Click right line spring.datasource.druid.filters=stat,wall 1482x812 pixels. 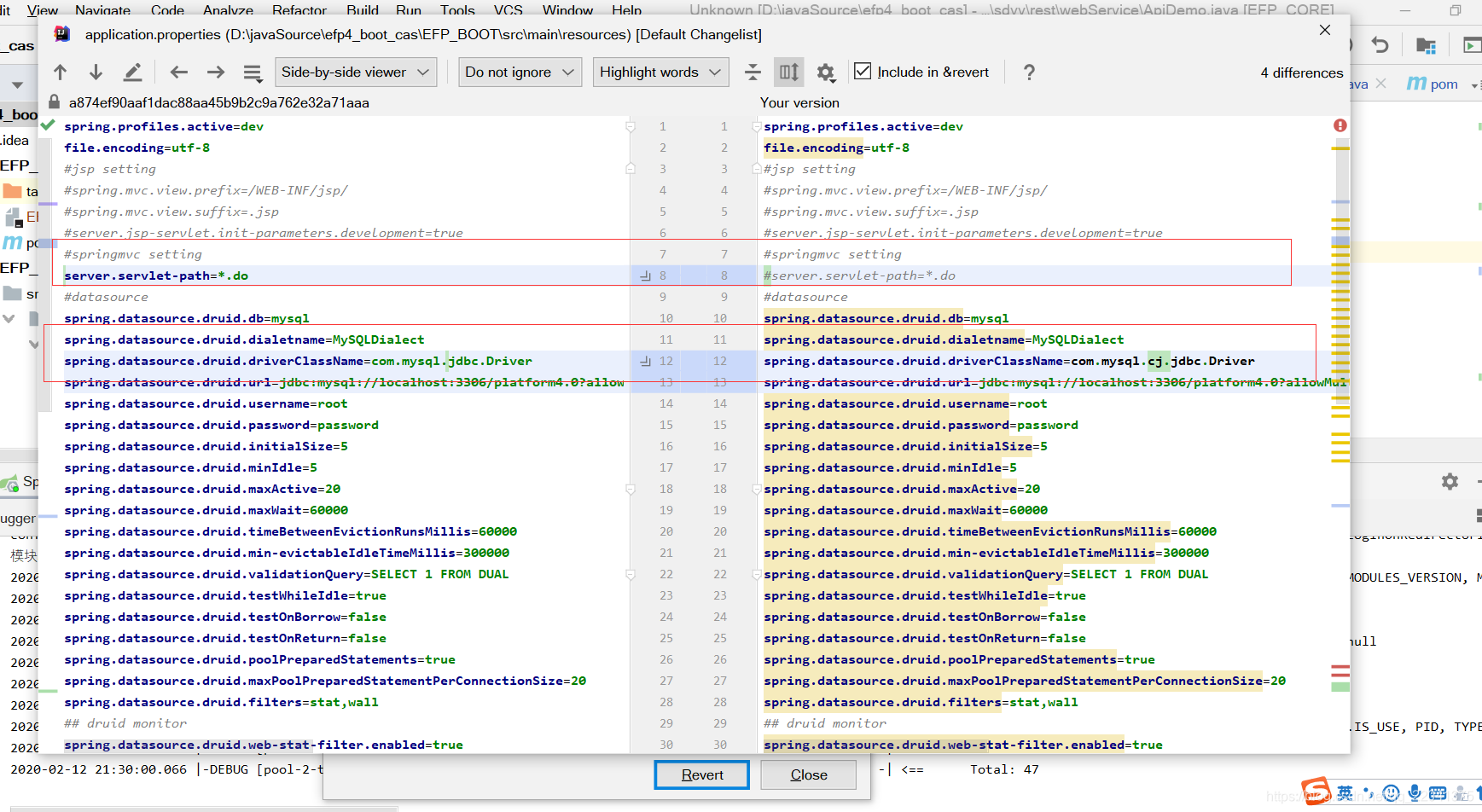pyautogui.click(x=921, y=702)
